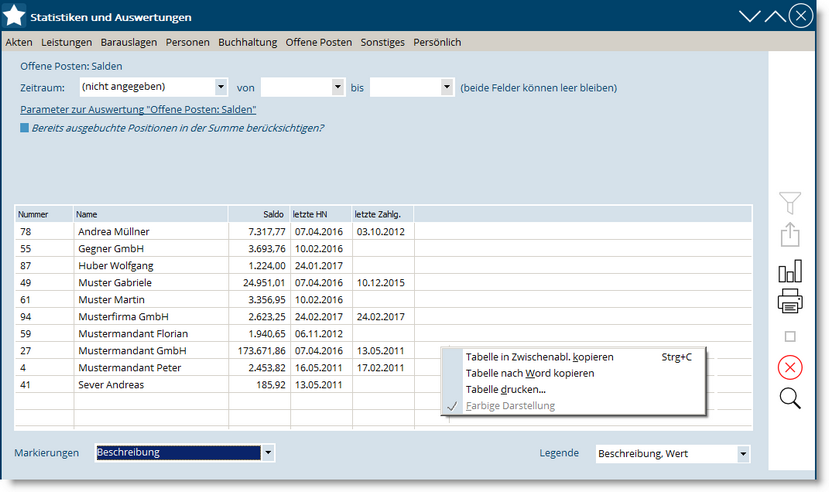Open the Sonstiges menu
This screenshot has width=829, height=492.
point(383,42)
